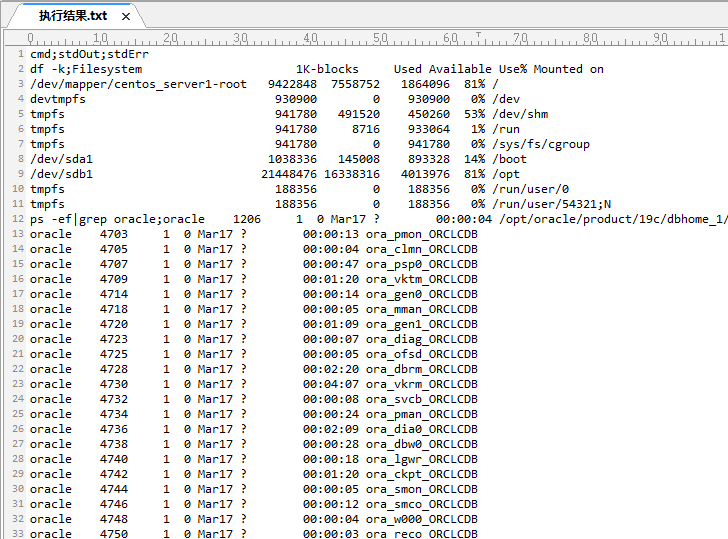
Task: Click the value '491520'
Action: (x=359, y=114)
